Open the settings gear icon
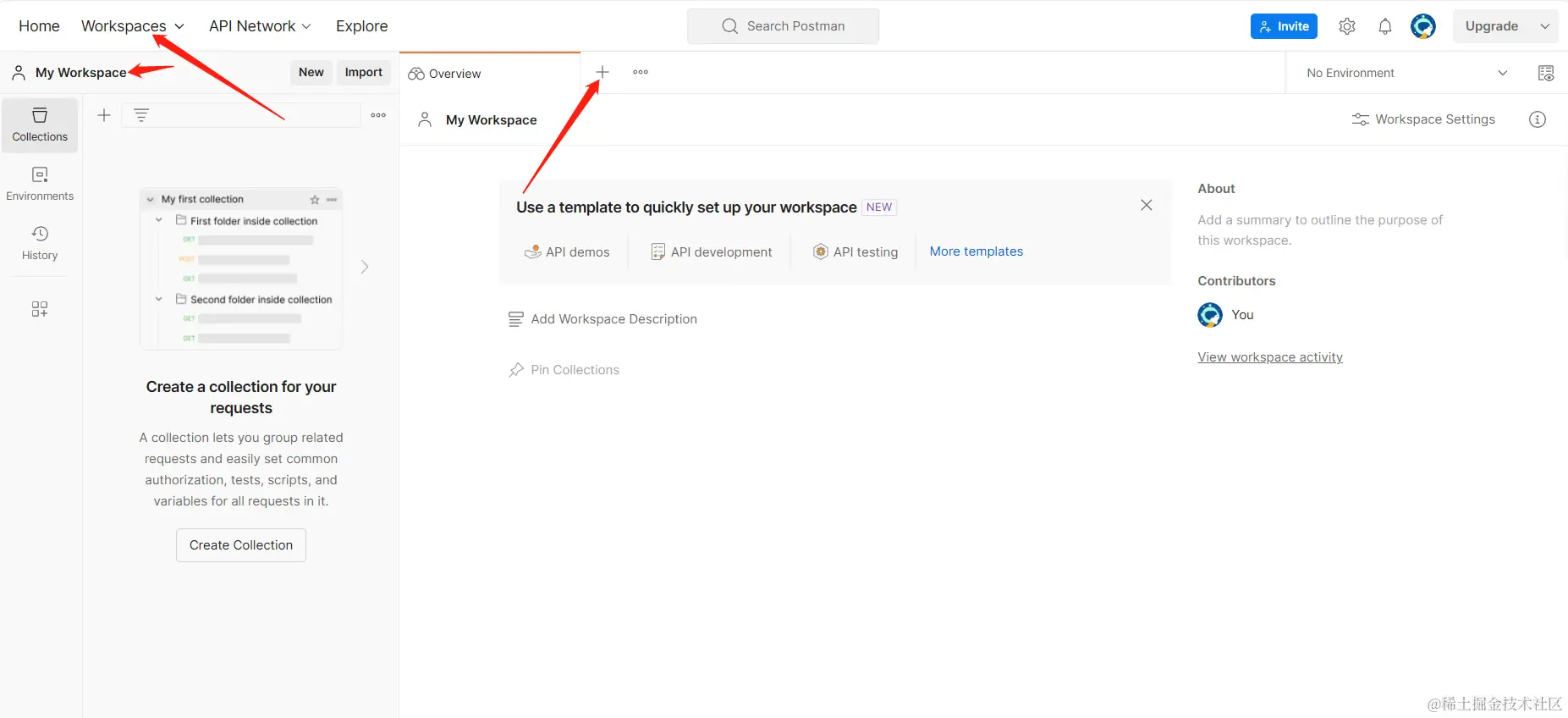This screenshot has width=1568, height=718. 1347,26
